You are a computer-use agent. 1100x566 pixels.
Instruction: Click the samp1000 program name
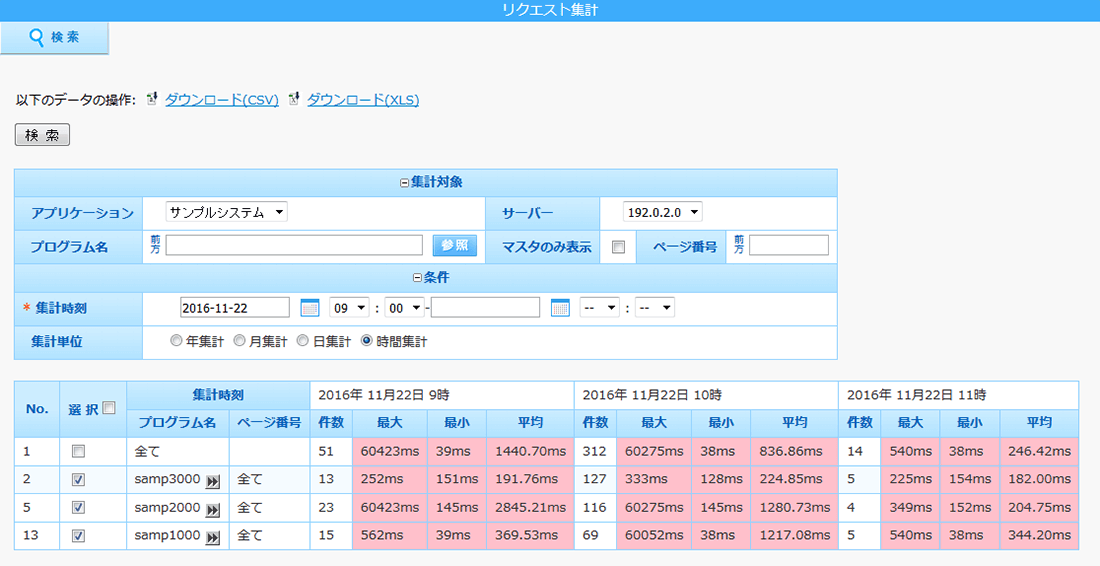tap(167, 536)
